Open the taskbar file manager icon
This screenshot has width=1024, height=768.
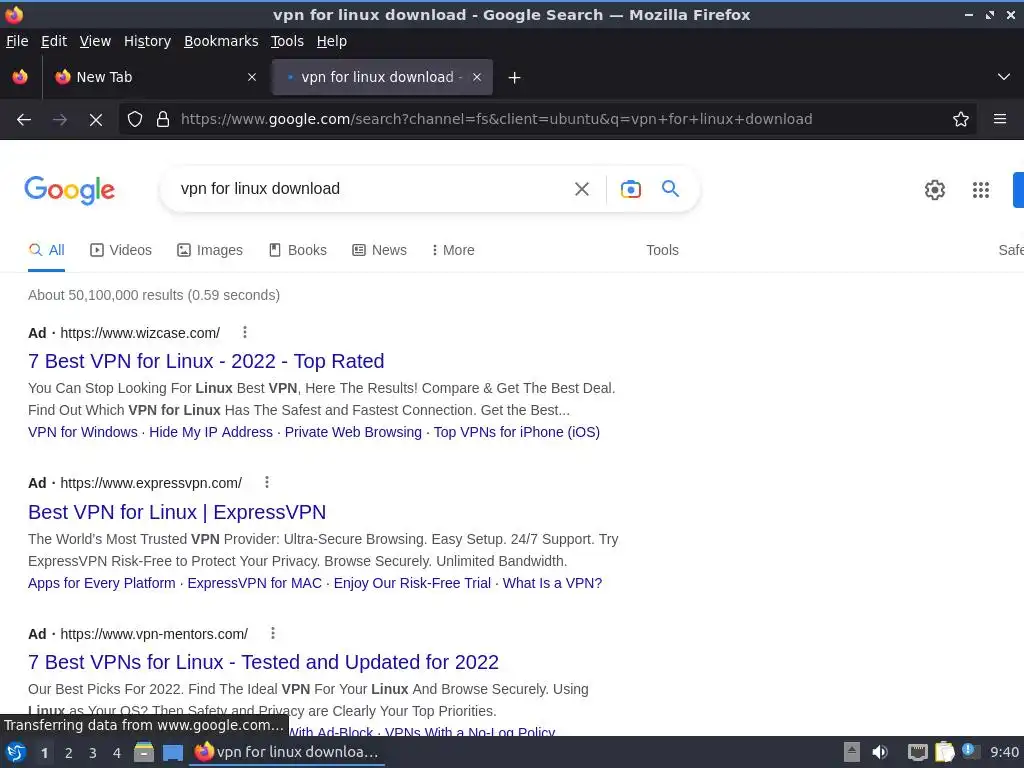pos(144,752)
